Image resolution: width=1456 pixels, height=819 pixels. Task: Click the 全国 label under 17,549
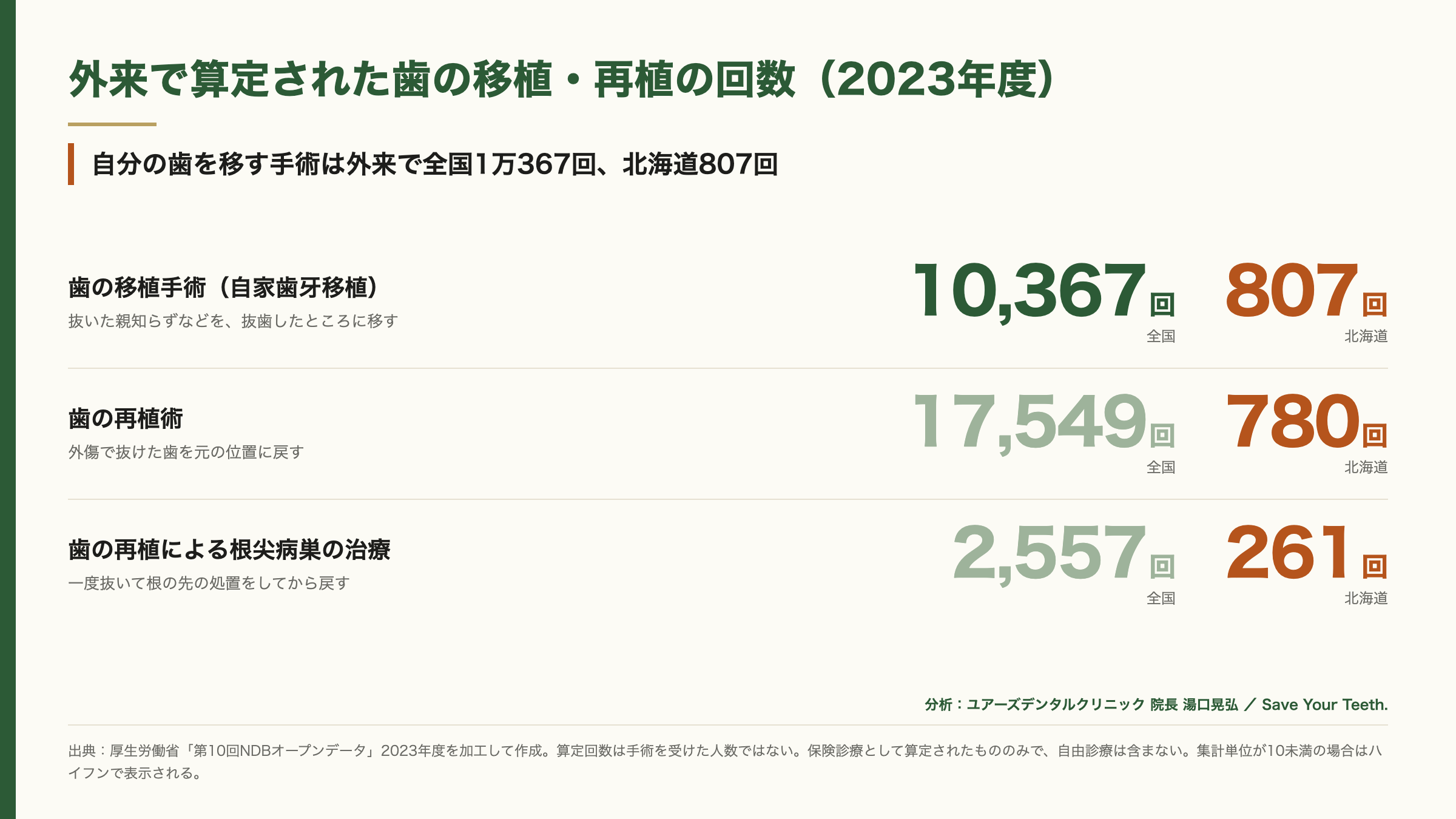tap(1161, 467)
